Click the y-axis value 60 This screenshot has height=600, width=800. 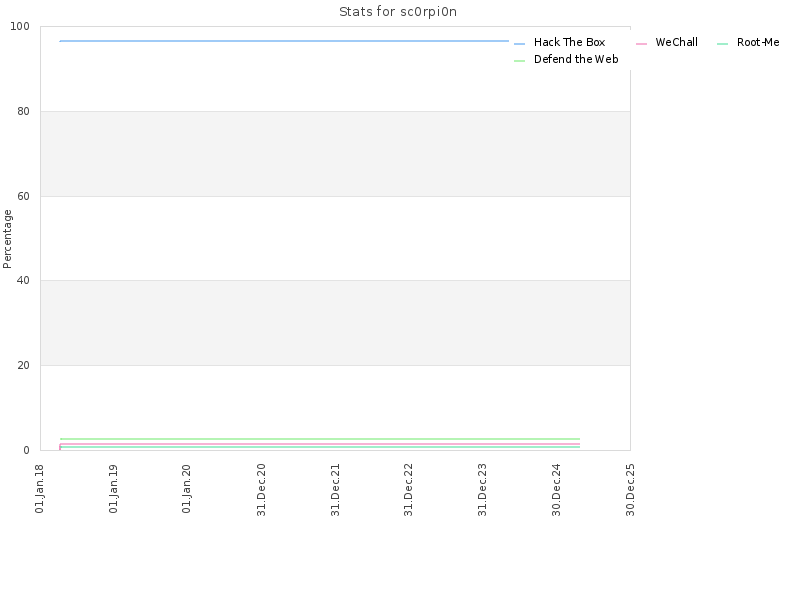pyautogui.click(x=23, y=196)
